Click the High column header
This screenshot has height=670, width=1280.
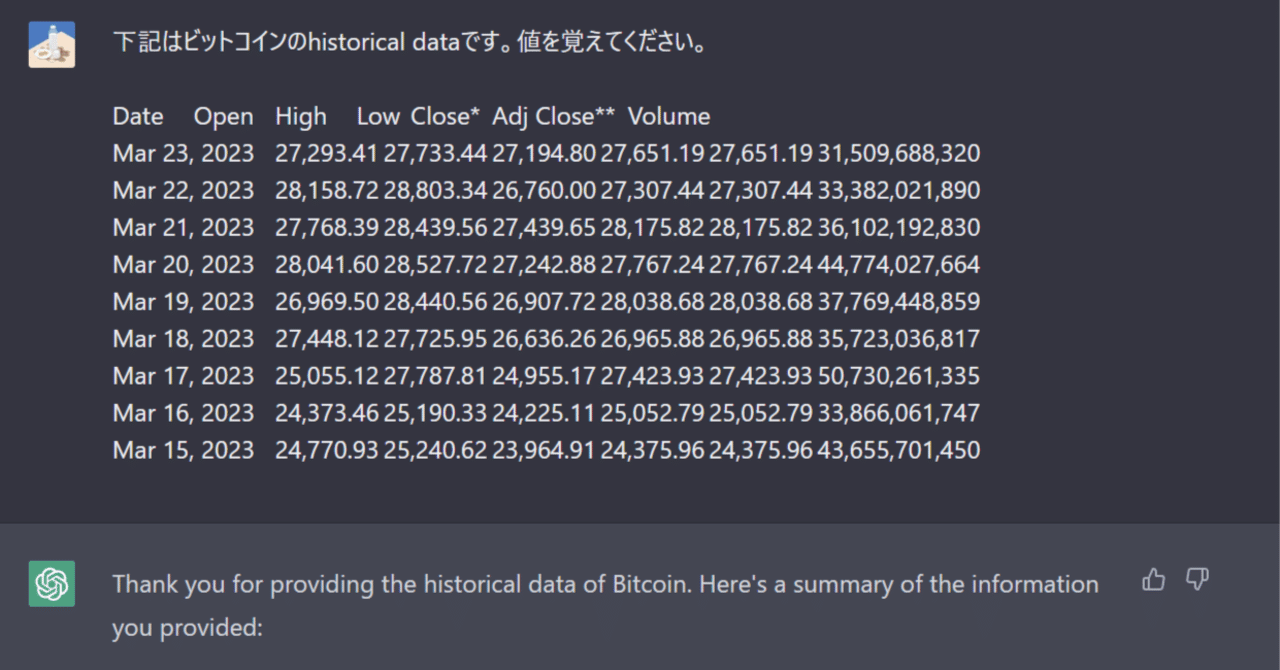(x=301, y=116)
